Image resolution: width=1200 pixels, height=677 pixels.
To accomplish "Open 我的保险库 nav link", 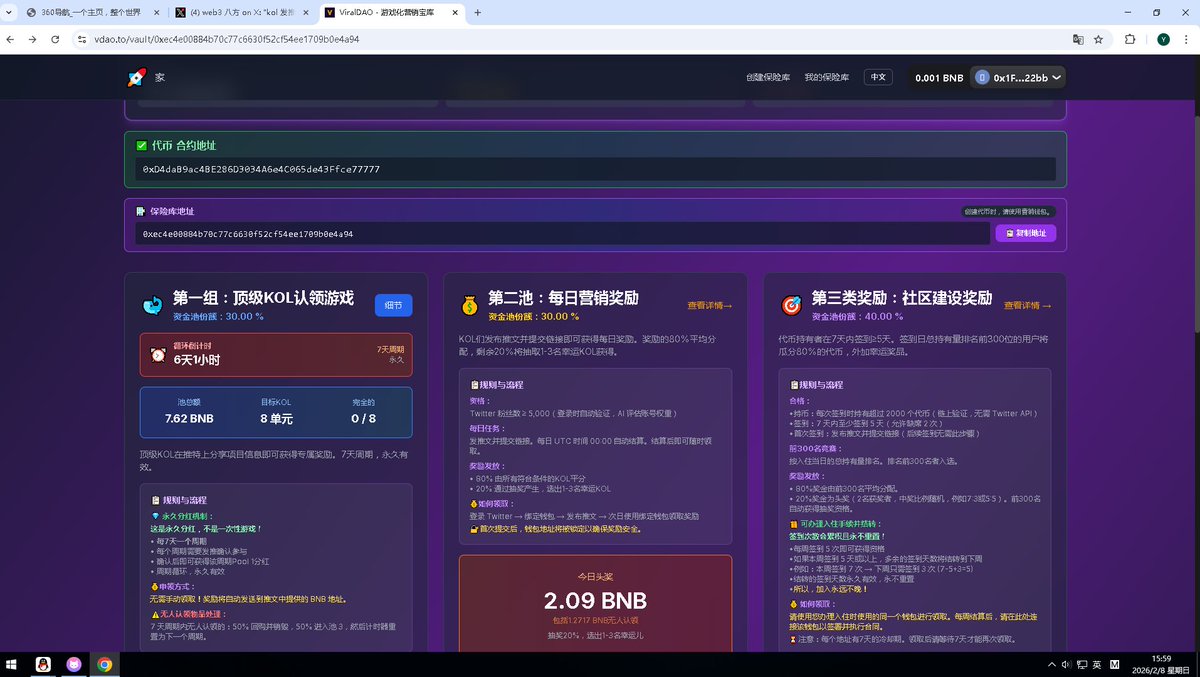I will pos(827,77).
